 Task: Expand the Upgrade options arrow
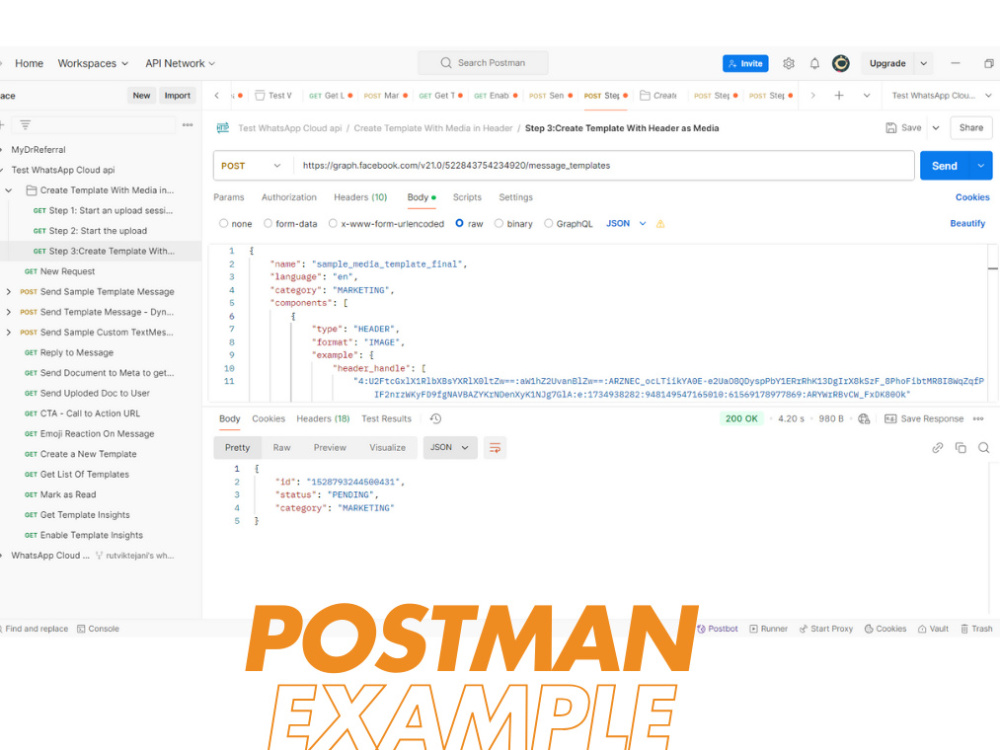pos(923,63)
